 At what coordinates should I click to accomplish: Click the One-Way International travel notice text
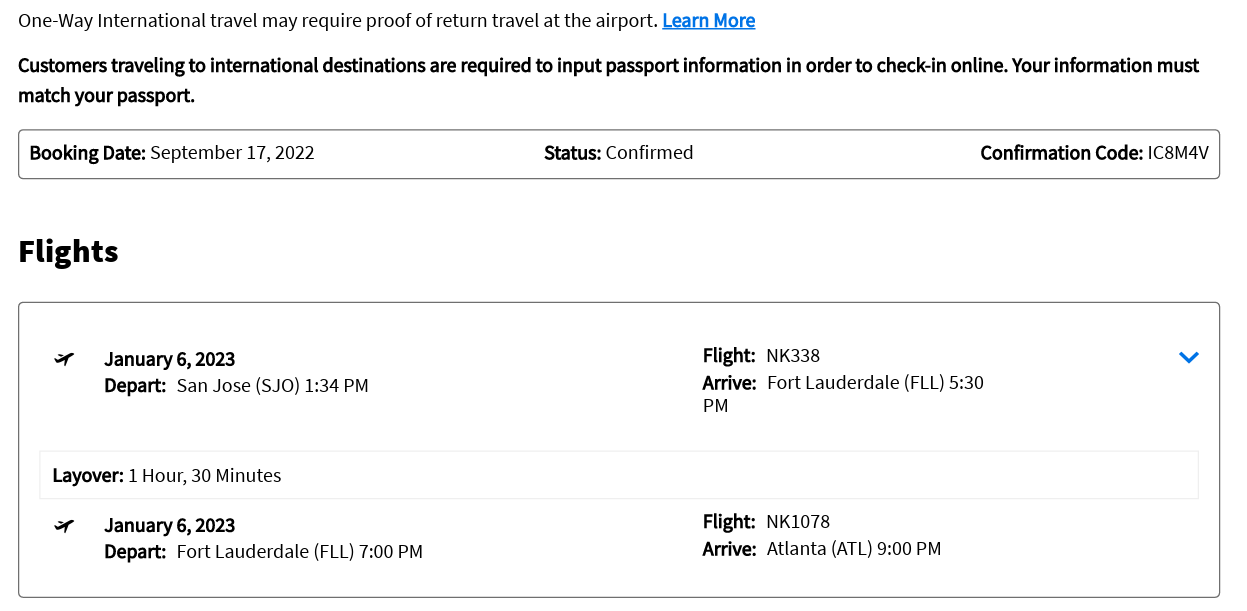(x=338, y=21)
